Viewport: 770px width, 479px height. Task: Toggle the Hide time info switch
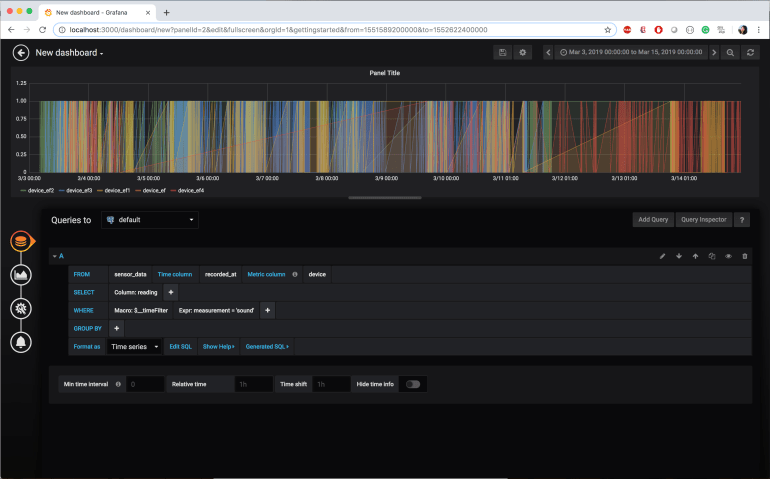coord(411,384)
